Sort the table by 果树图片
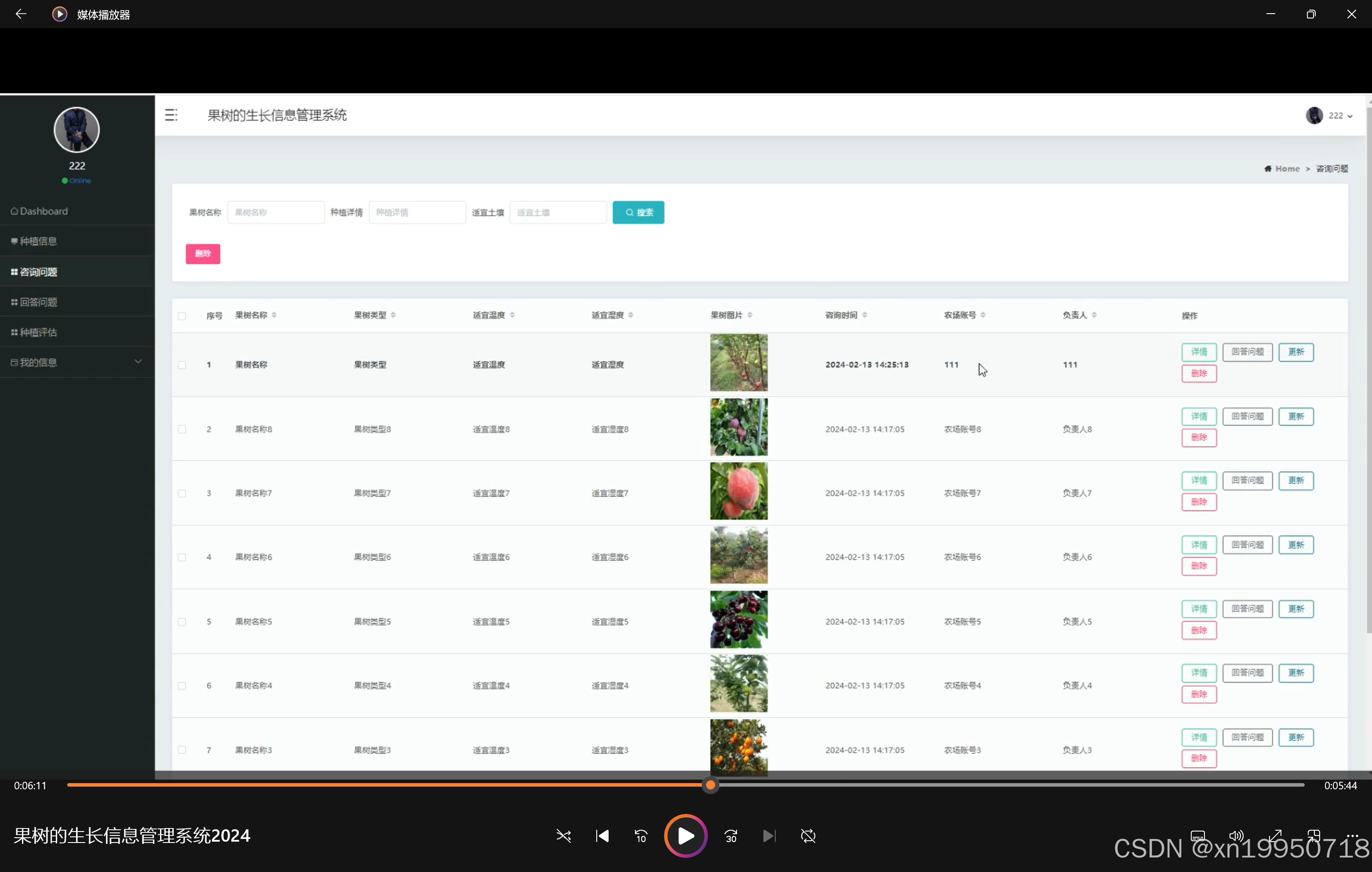The height and width of the screenshot is (872, 1372). (x=750, y=315)
